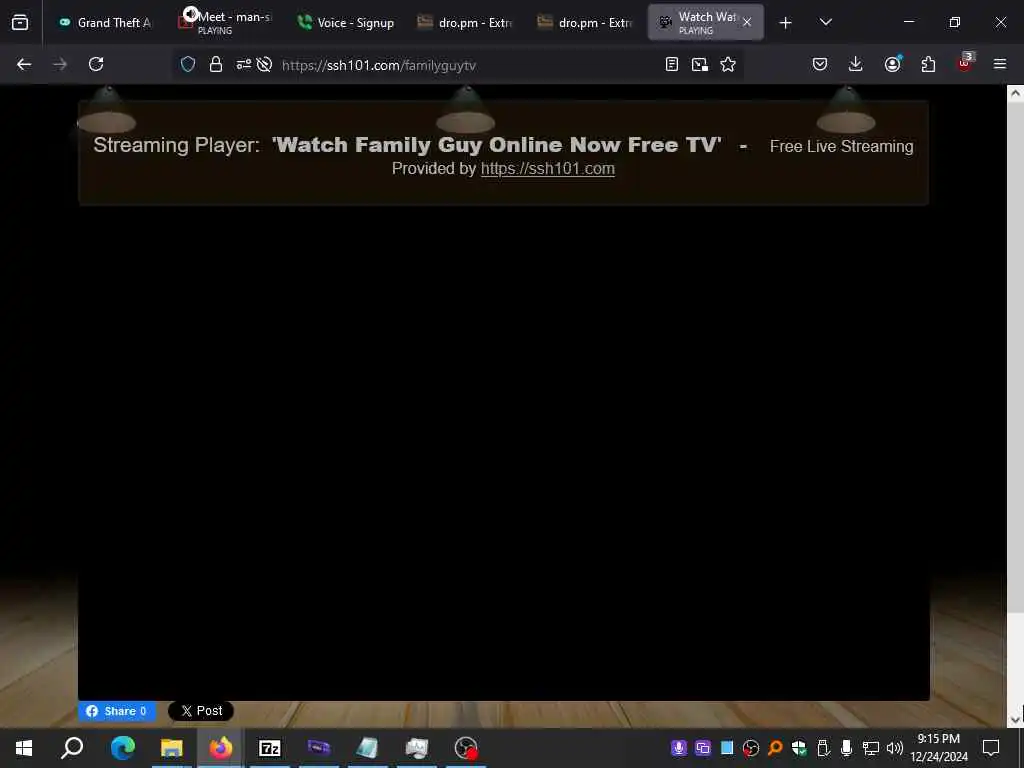
Task: Switch to Voice - Signup tab
Action: point(345,23)
